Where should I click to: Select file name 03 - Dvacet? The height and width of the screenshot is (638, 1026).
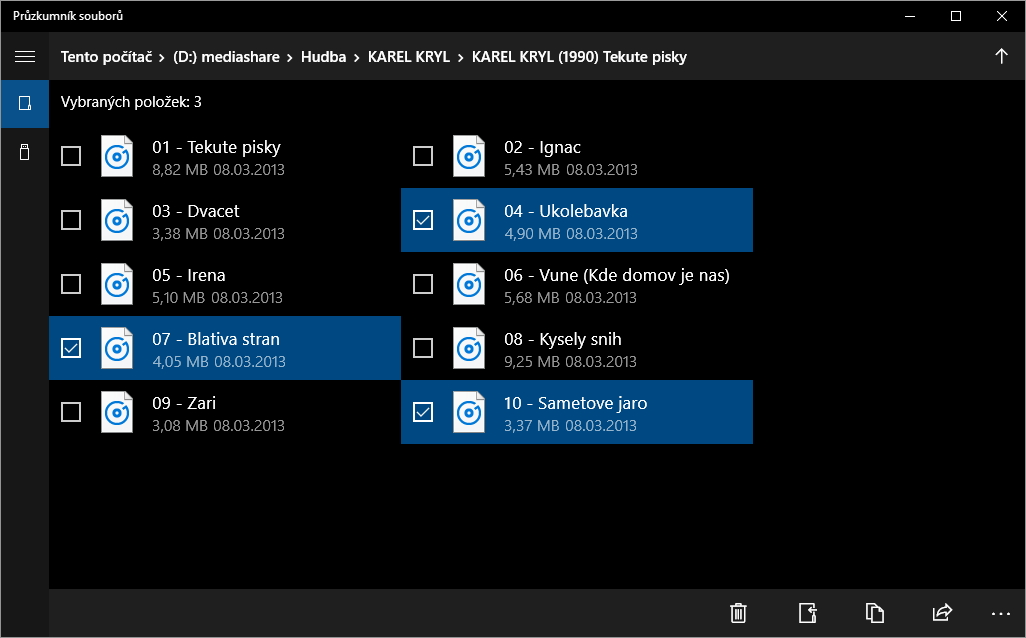point(196,211)
